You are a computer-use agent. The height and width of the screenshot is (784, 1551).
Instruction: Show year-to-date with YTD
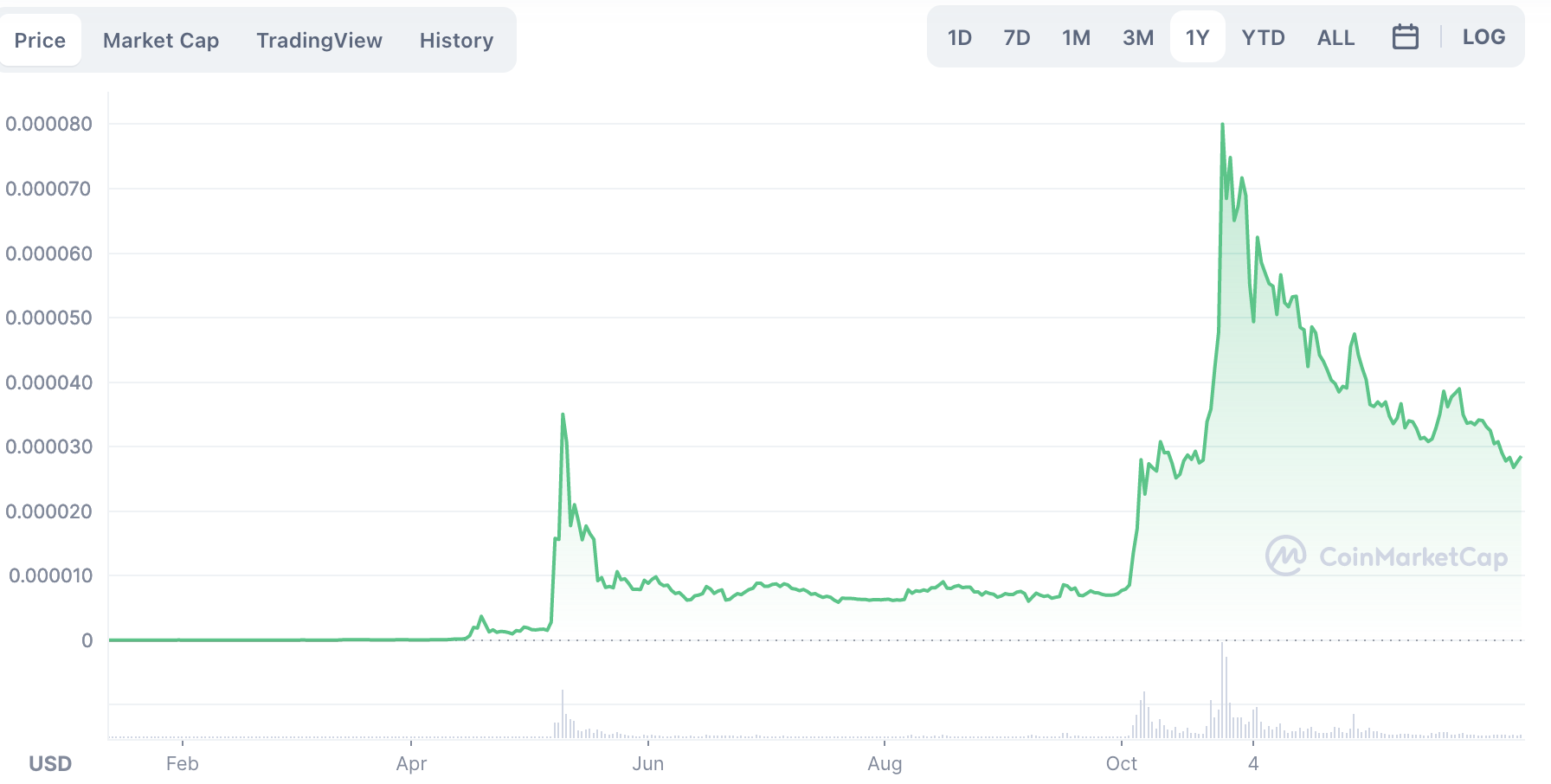(x=1263, y=37)
